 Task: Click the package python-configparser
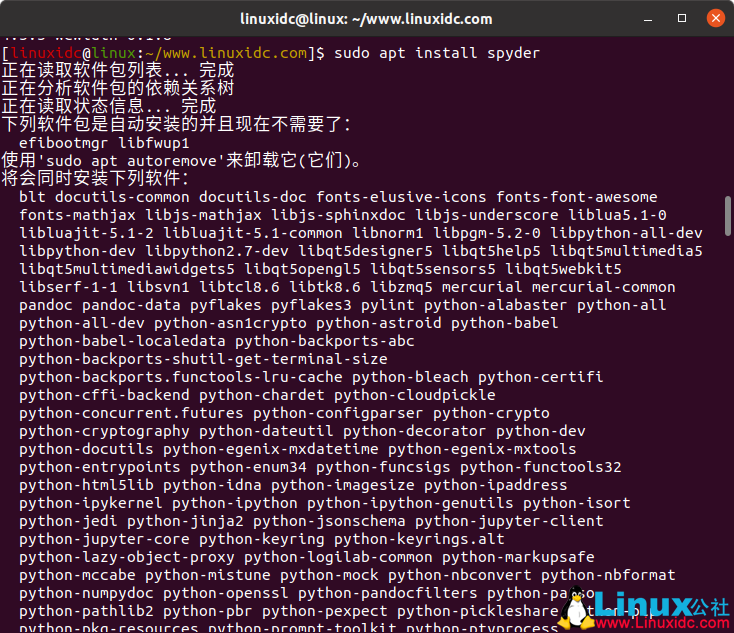click(338, 413)
